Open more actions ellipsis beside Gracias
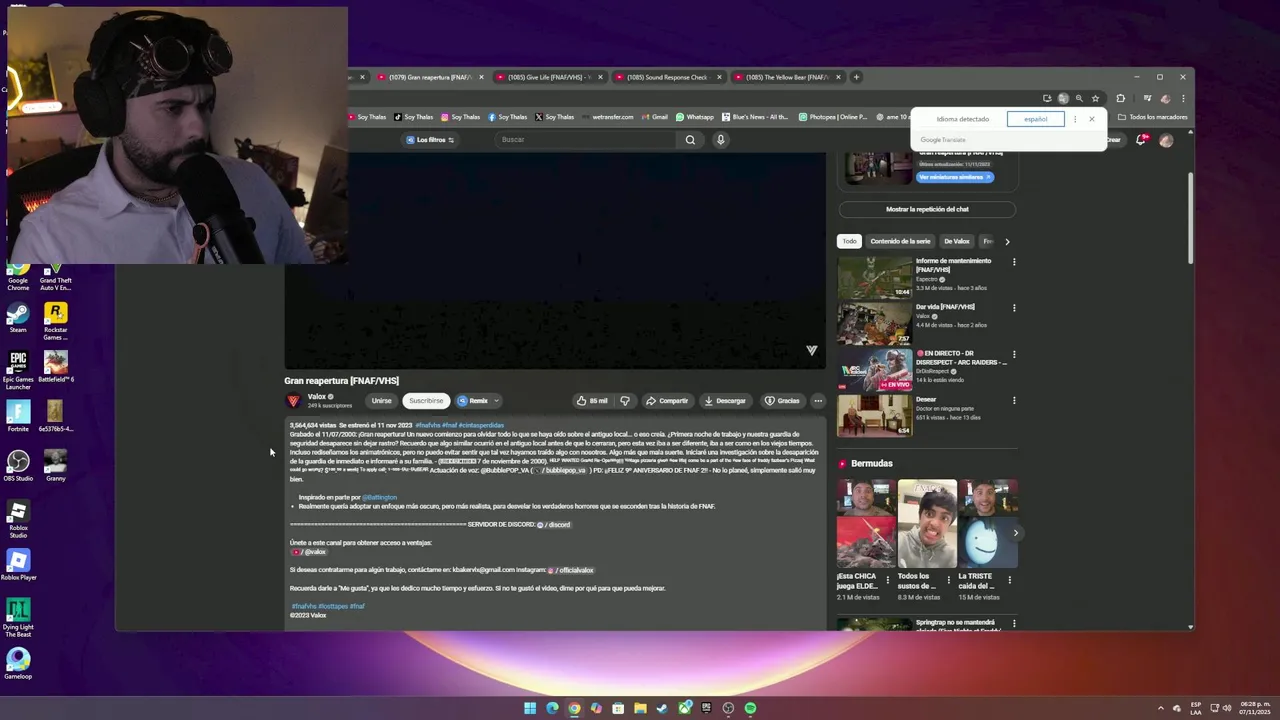The height and width of the screenshot is (720, 1280). point(818,401)
